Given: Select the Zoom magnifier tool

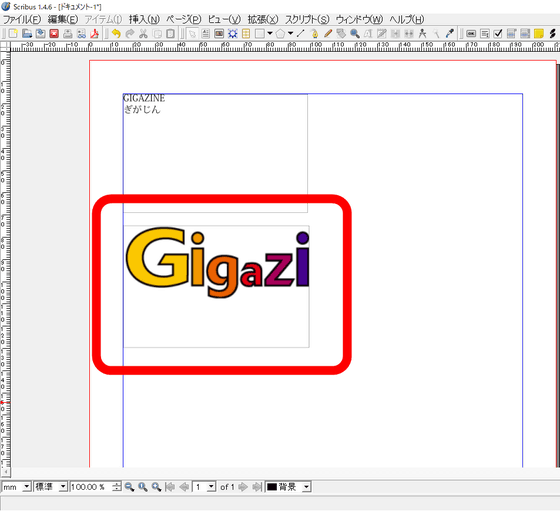Looking at the screenshot, I should coord(355,34).
